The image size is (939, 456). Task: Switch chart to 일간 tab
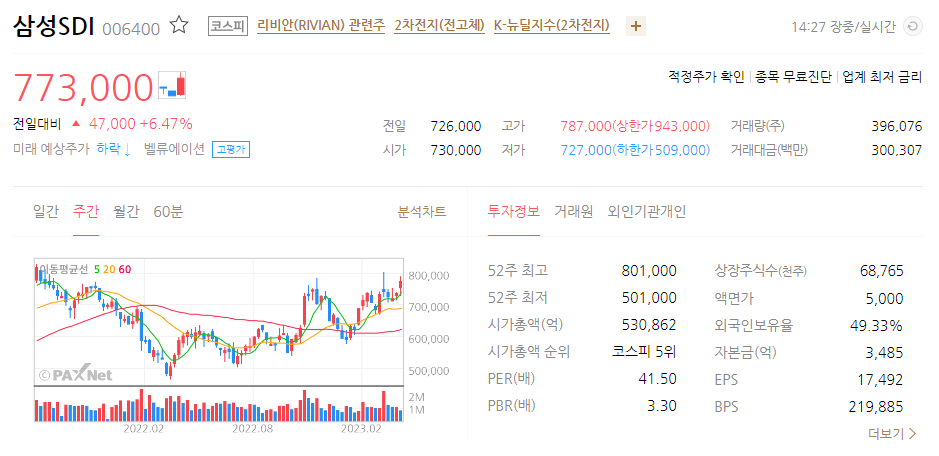pos(46,212)
